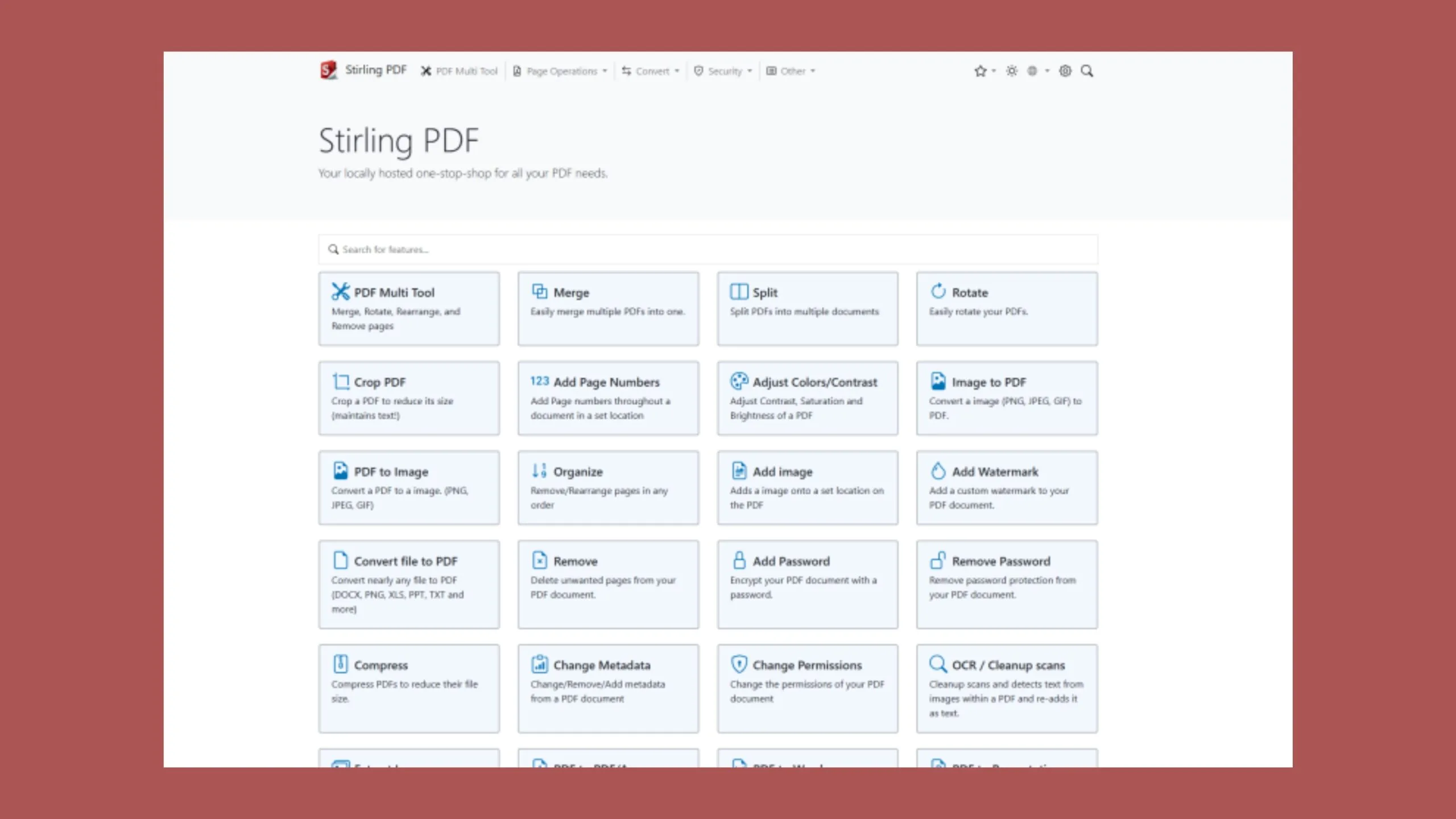Viewport: 1456px width, 819px height.
Task: Click 'Remove password protection from your PDF document.' text
Action: point(1002,588)
